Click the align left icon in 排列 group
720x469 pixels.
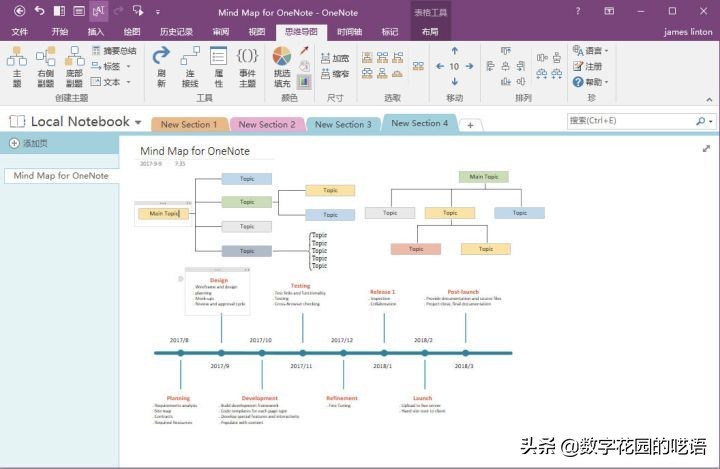tap(490, 67)
